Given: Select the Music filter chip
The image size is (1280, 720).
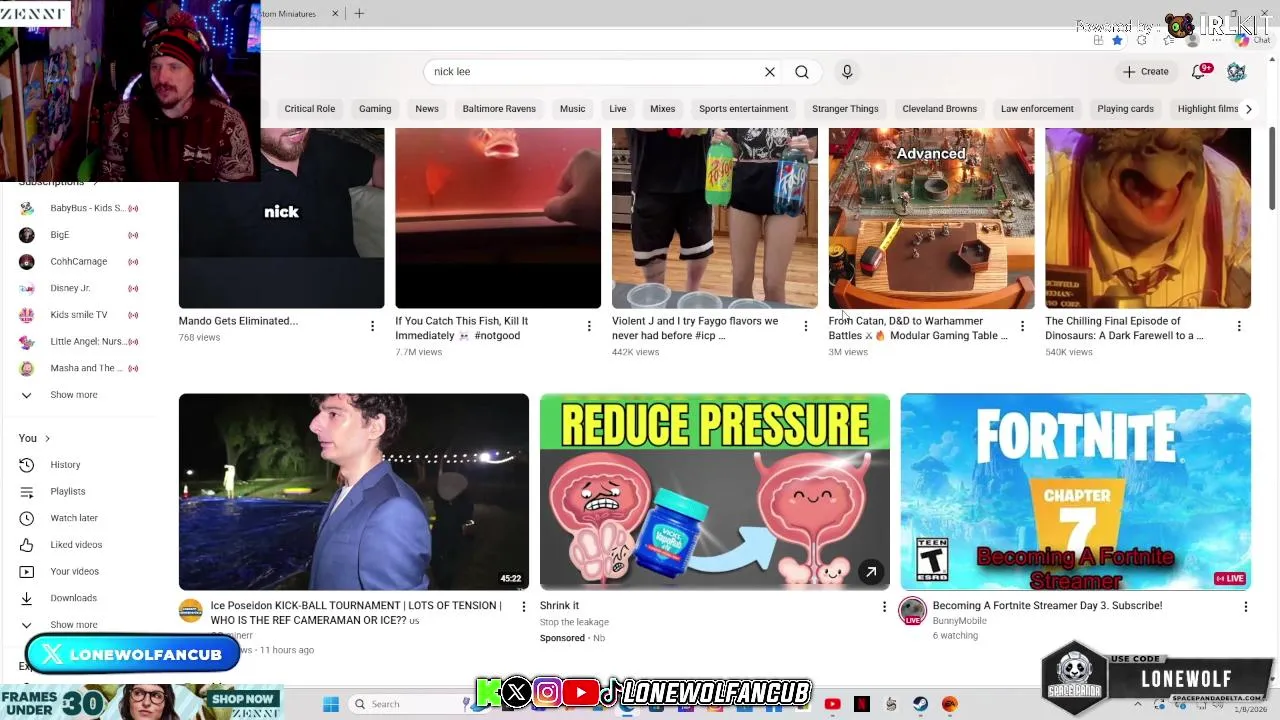Looking at the screenshot, I should (572, 109).
